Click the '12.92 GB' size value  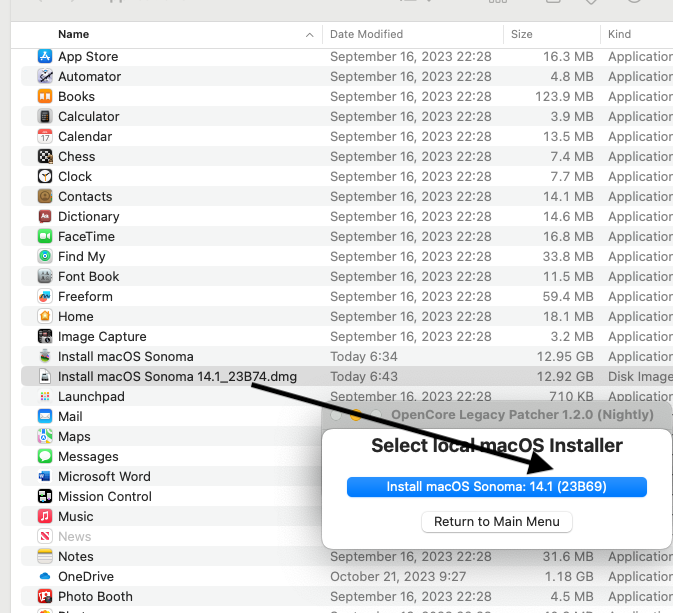(565, 376)
